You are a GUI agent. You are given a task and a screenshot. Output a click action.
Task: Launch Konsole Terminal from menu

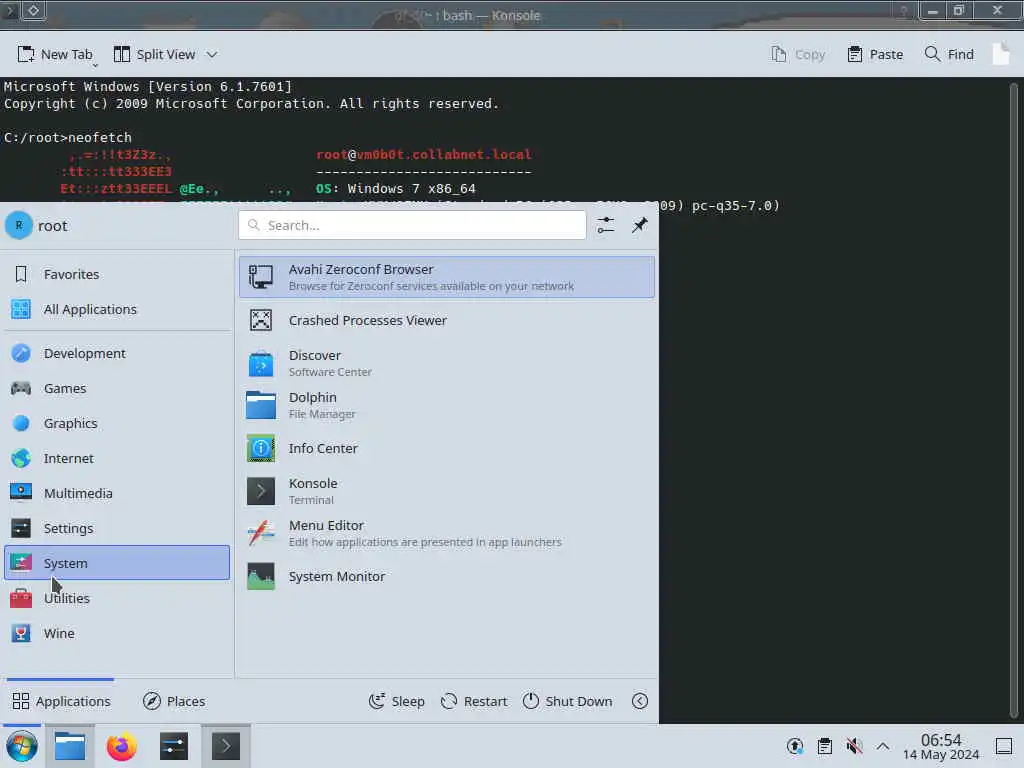click(x=446, y=491)
